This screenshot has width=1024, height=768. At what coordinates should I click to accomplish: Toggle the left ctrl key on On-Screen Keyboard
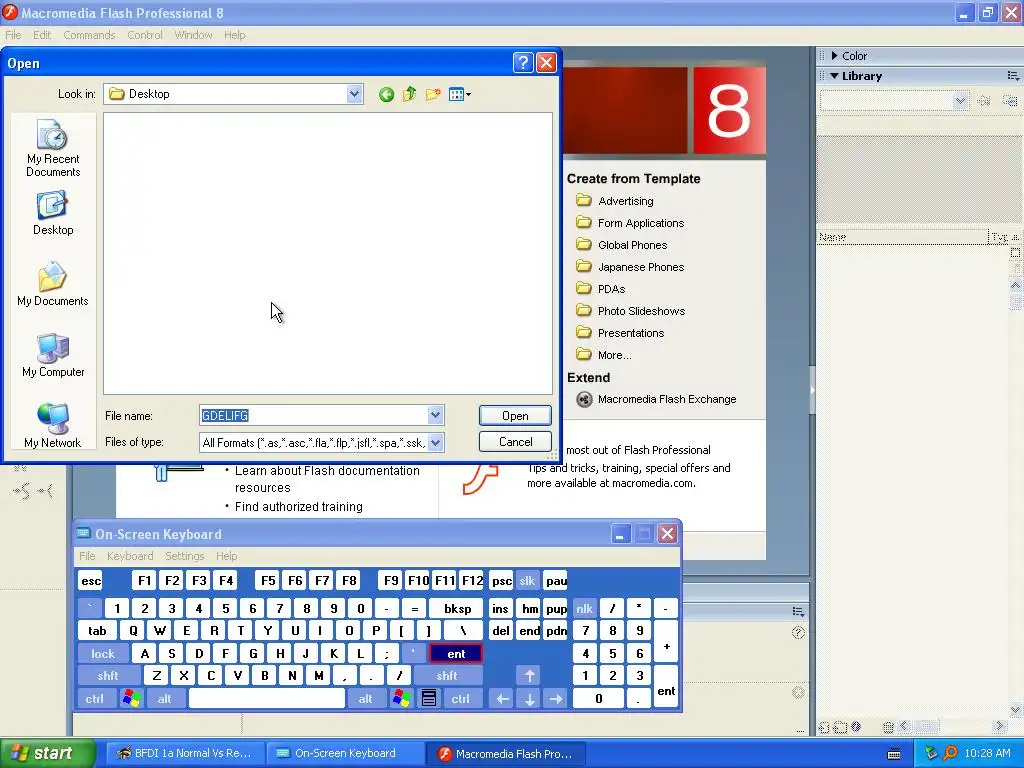95,699
